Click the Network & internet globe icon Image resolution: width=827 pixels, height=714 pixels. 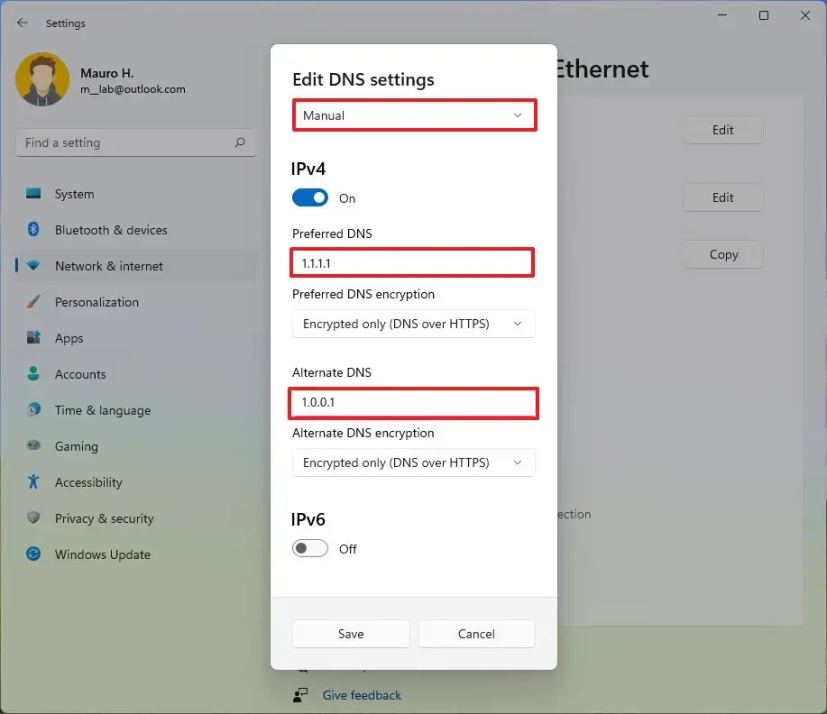click(x=35, y=265)
